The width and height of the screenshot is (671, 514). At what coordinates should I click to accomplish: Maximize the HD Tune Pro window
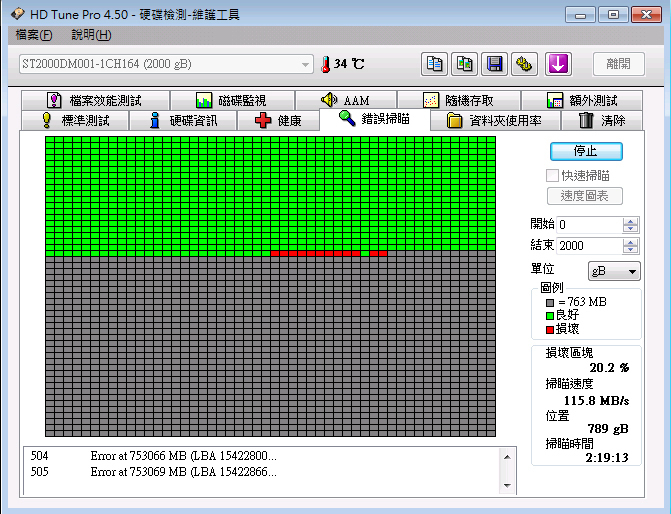tap(613, 15)
